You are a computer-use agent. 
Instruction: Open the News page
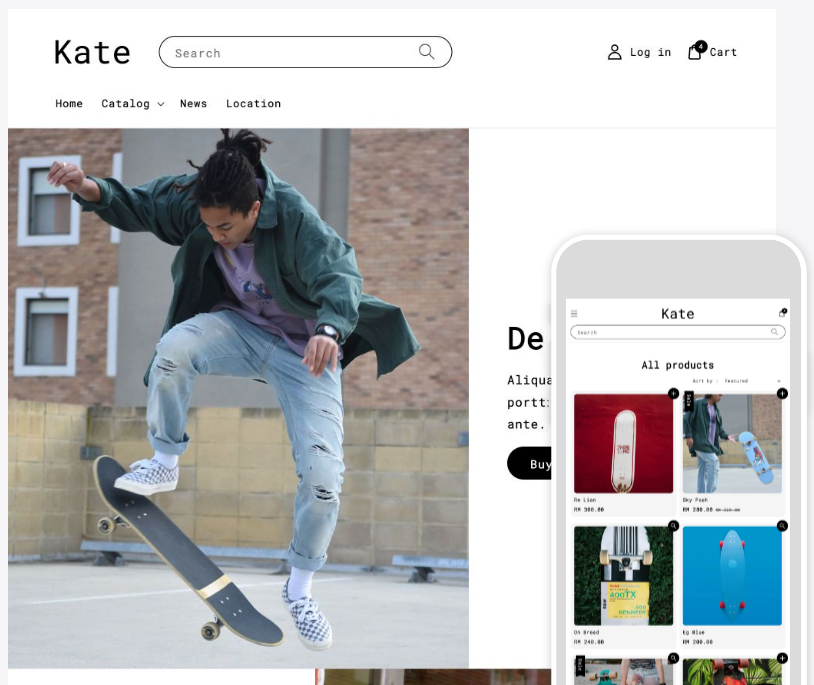pos(194,104)
